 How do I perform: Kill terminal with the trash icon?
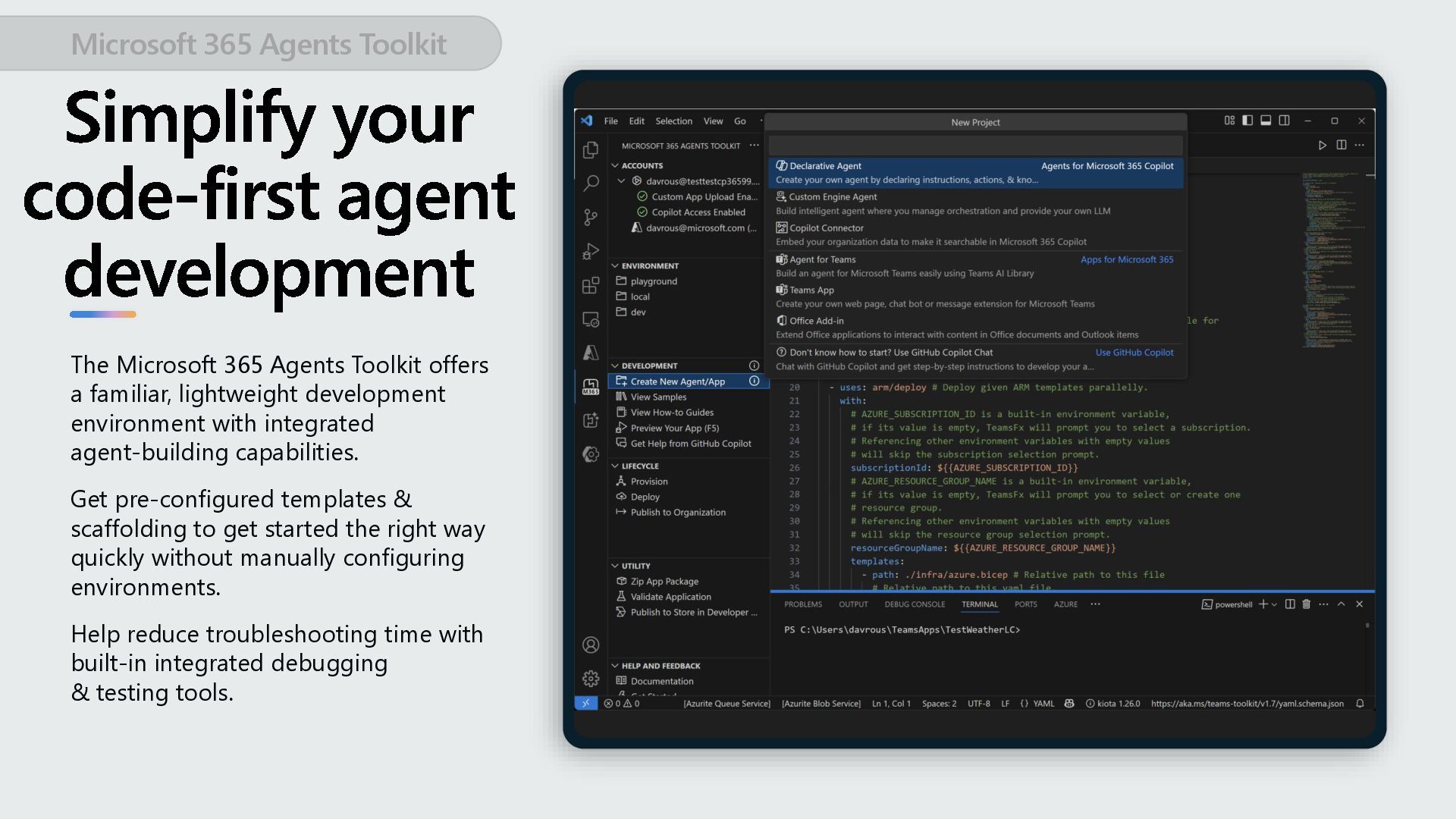[1306, 604]
